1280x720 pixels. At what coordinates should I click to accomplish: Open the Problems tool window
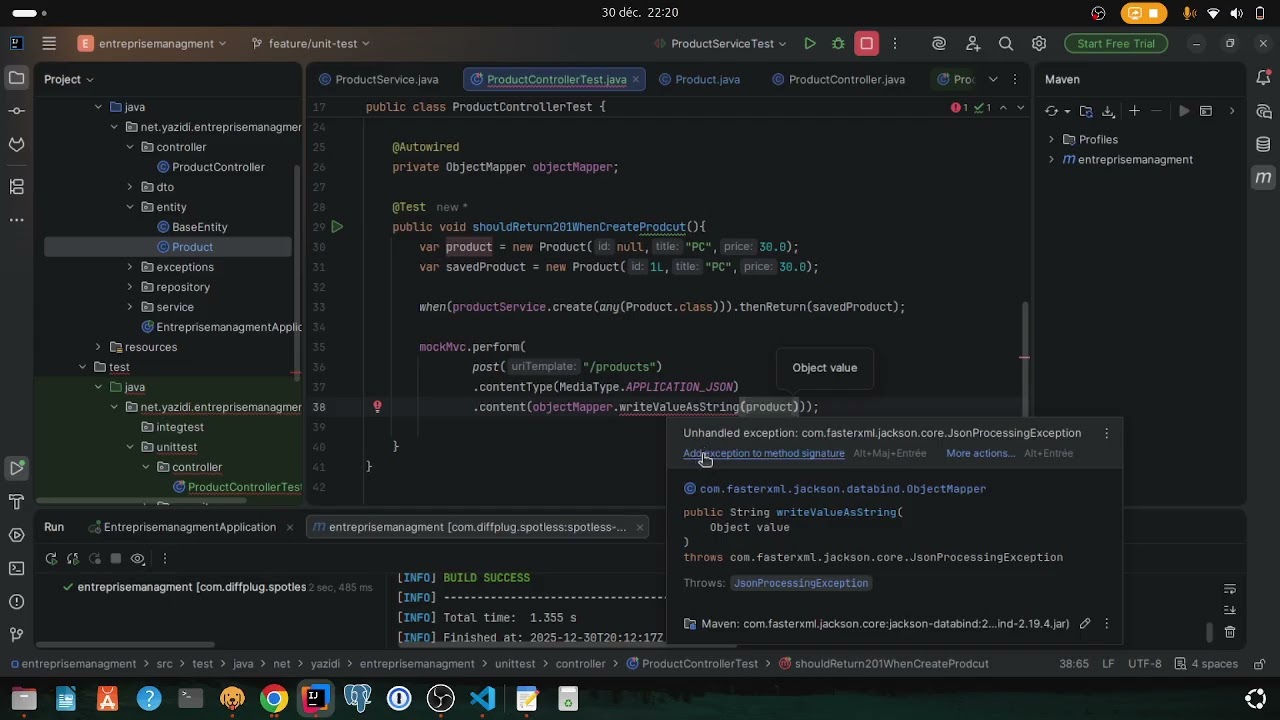[16, 602]
